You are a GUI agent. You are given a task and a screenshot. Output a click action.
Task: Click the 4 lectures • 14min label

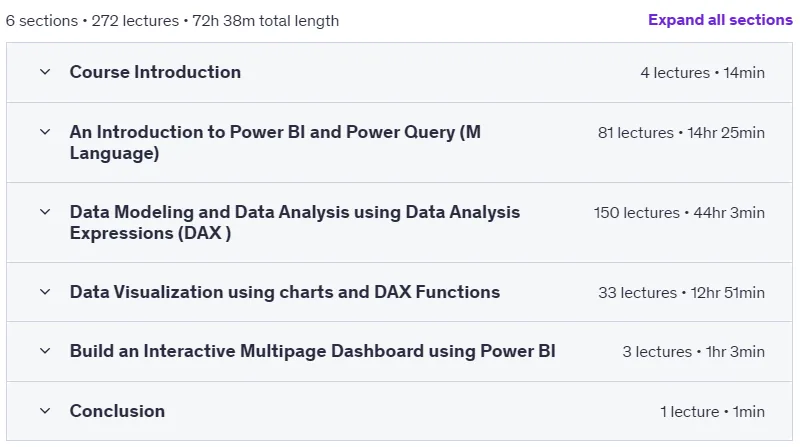coord(703,73)
